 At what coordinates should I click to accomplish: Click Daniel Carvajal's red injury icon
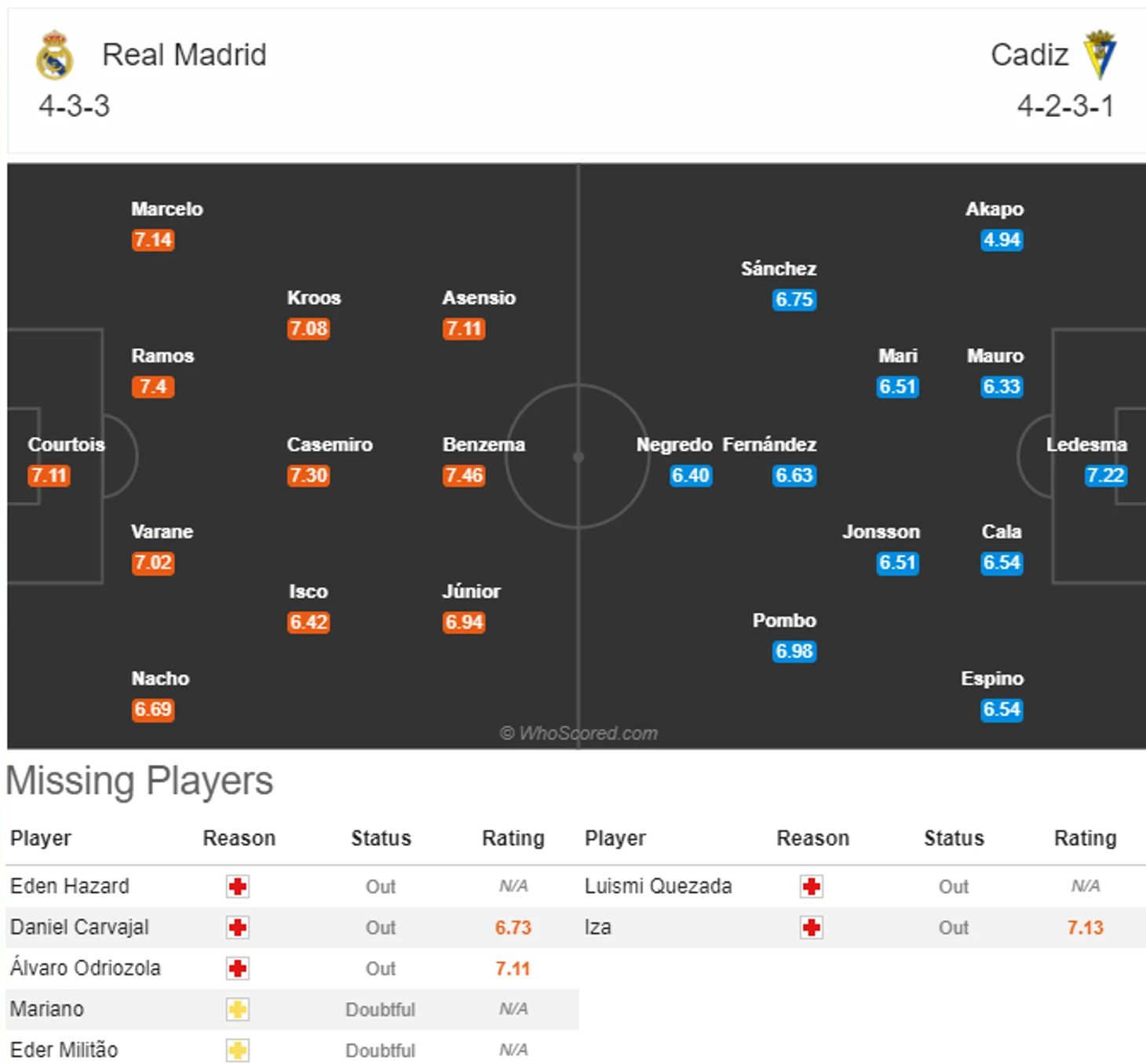click(238, 927)
